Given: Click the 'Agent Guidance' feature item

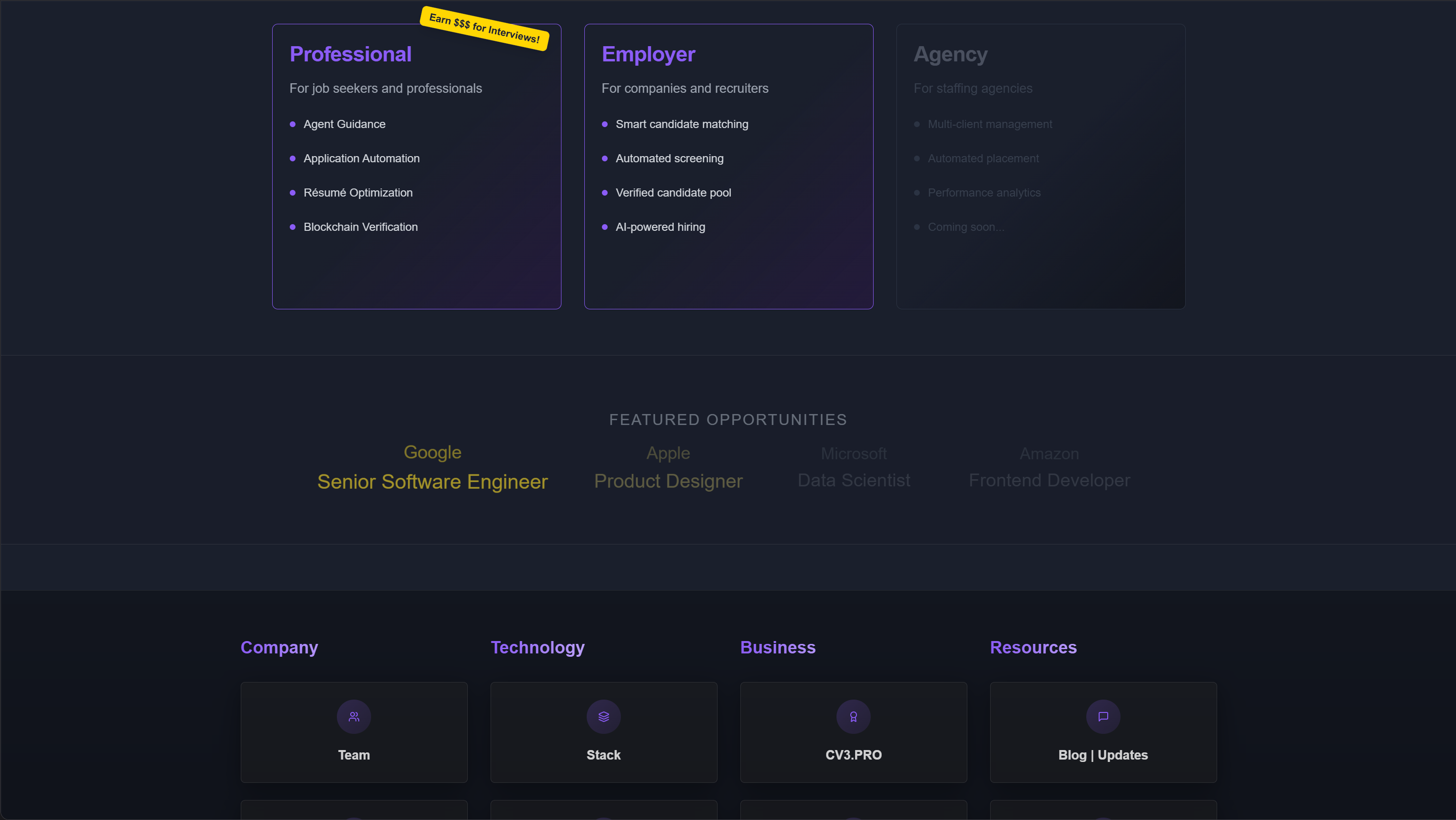Looking at the screenshot, I should (x=344, y=124).
